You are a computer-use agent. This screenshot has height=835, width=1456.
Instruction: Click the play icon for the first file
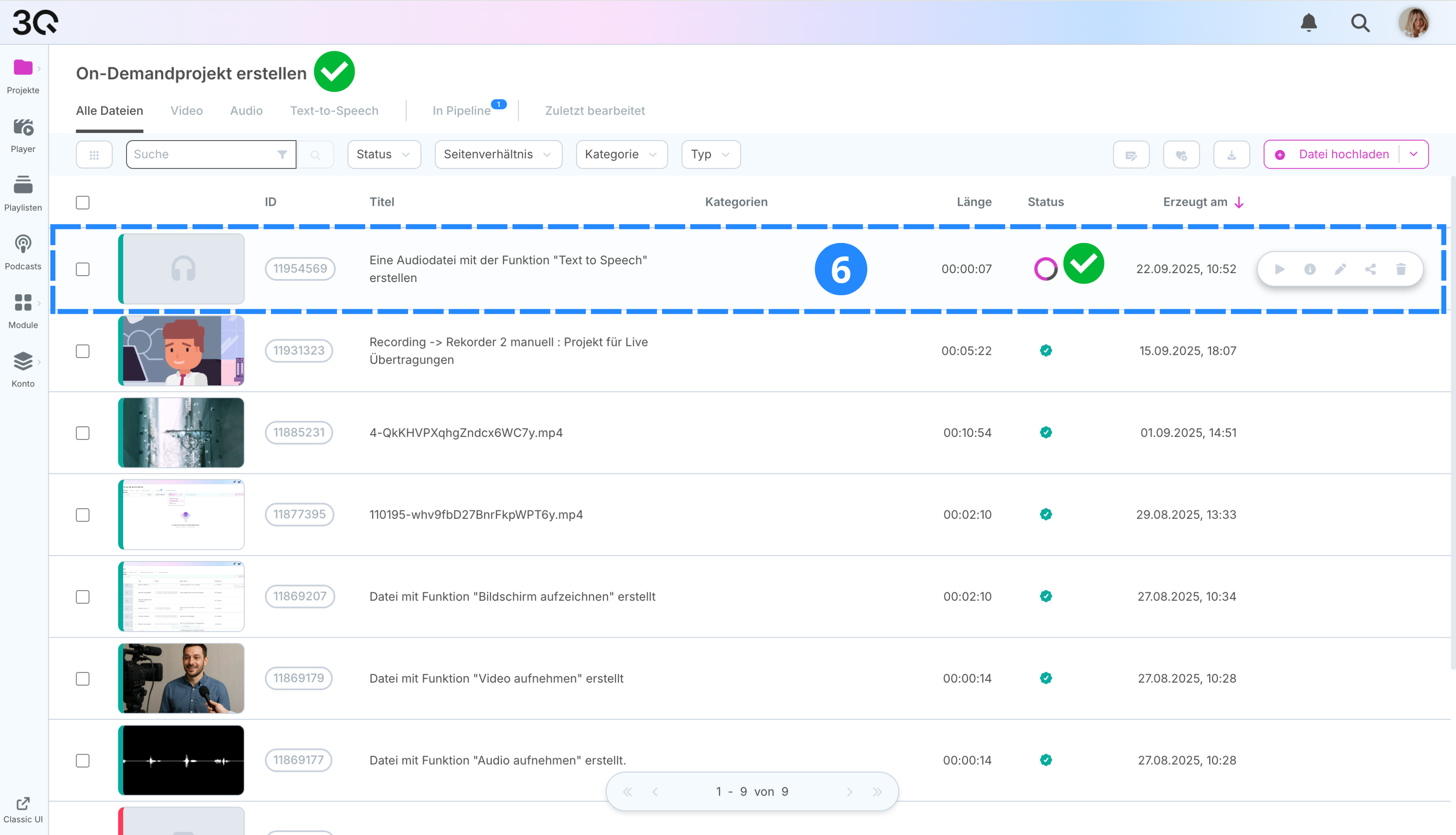pos(1280,269)
